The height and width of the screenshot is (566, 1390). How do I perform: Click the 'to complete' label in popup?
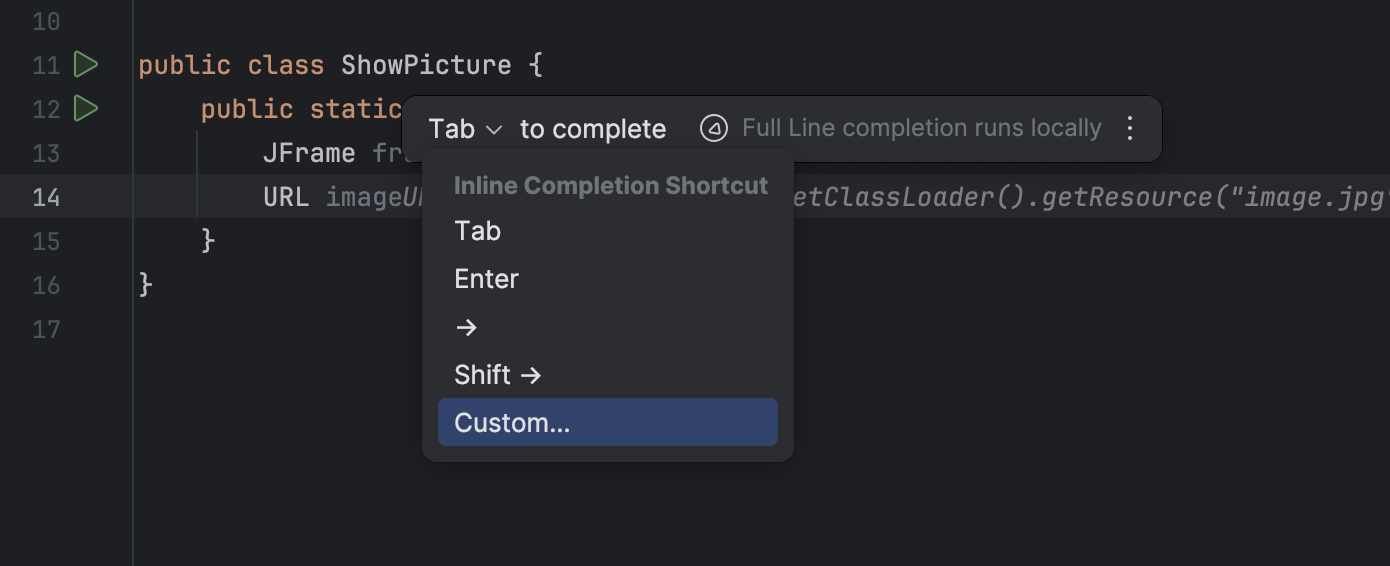click(x=592, y=130)
